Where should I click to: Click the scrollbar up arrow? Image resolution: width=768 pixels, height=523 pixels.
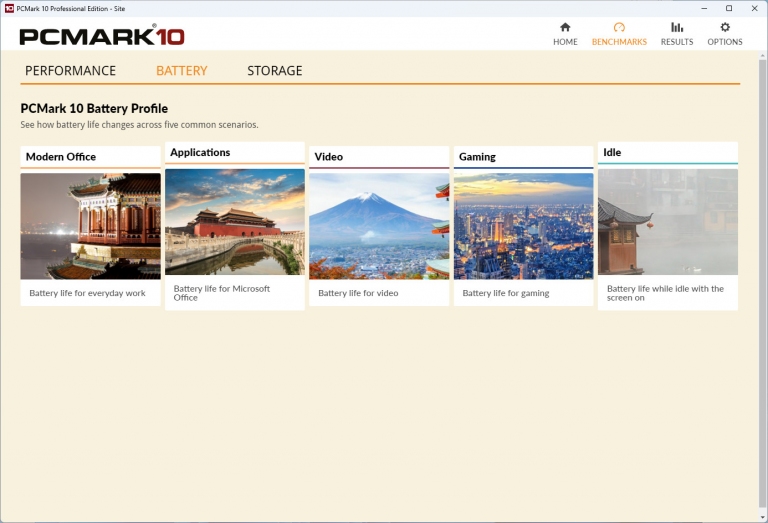click(763, 56)
